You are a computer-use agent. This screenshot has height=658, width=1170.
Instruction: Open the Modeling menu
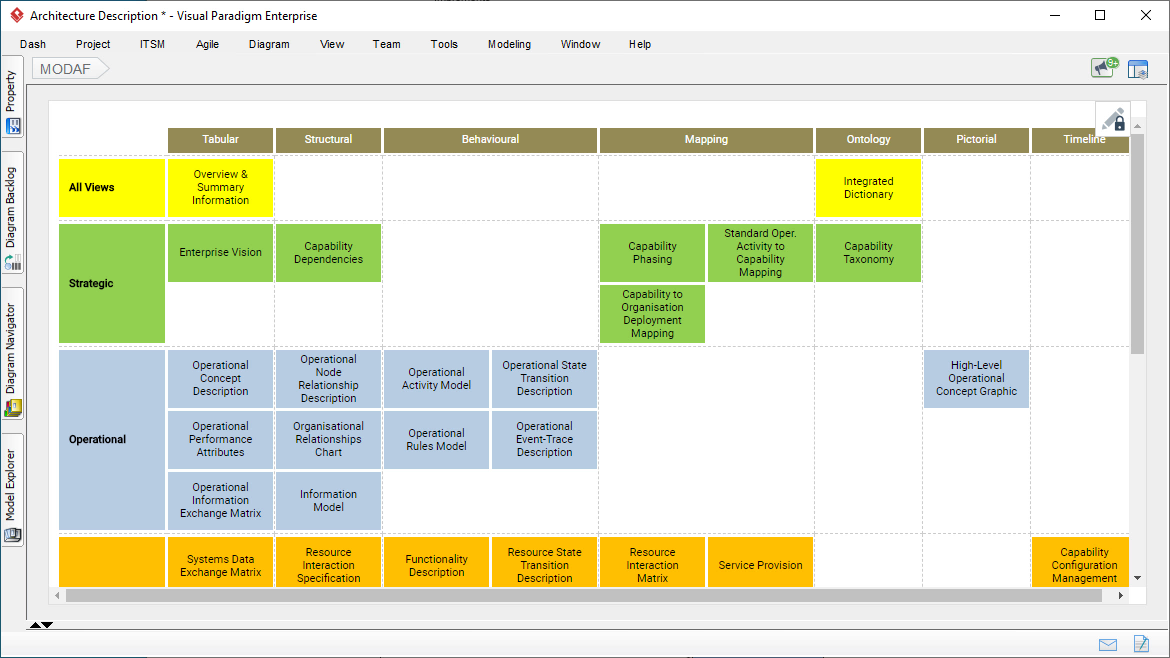pos(510,44)
